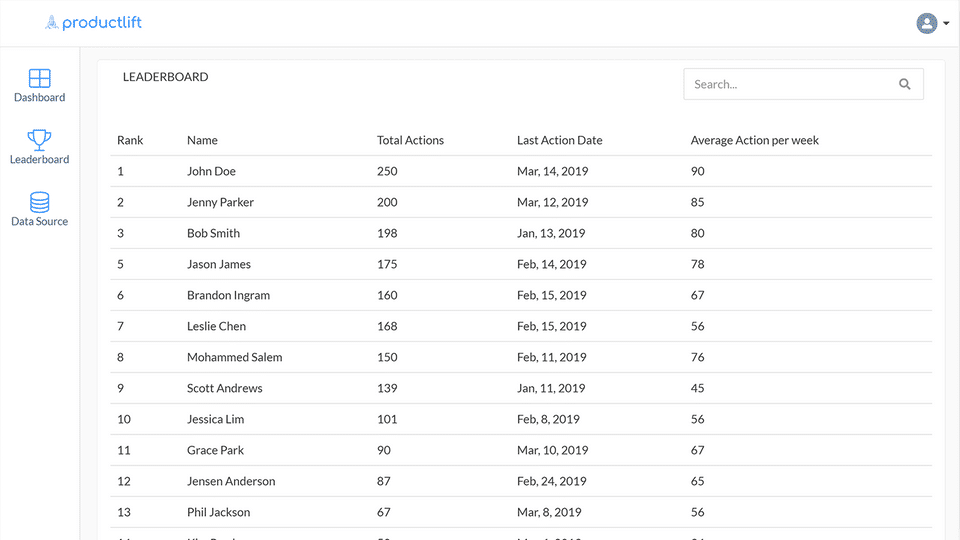Click Jessica Lim's total actions 101
Screen dimensions: 960x540
387,419
